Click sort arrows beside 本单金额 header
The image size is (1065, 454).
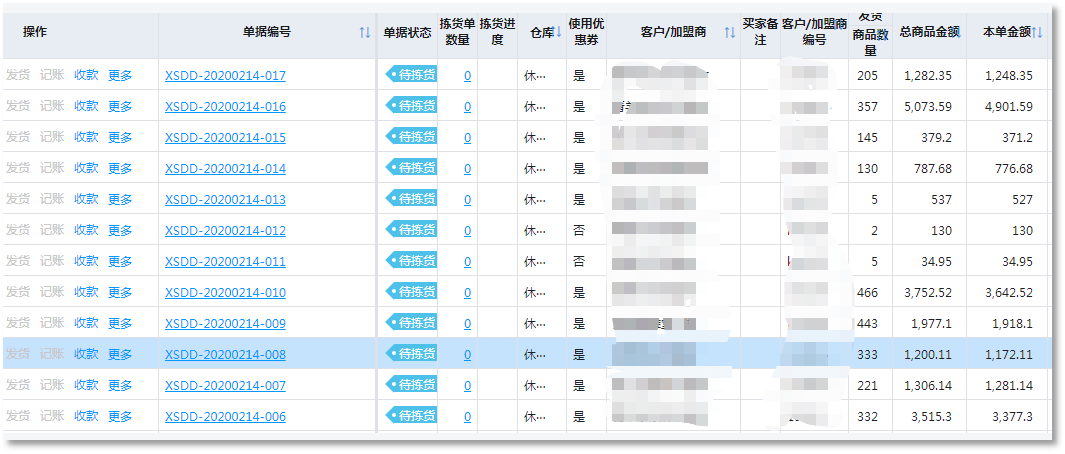point(1037,33)
